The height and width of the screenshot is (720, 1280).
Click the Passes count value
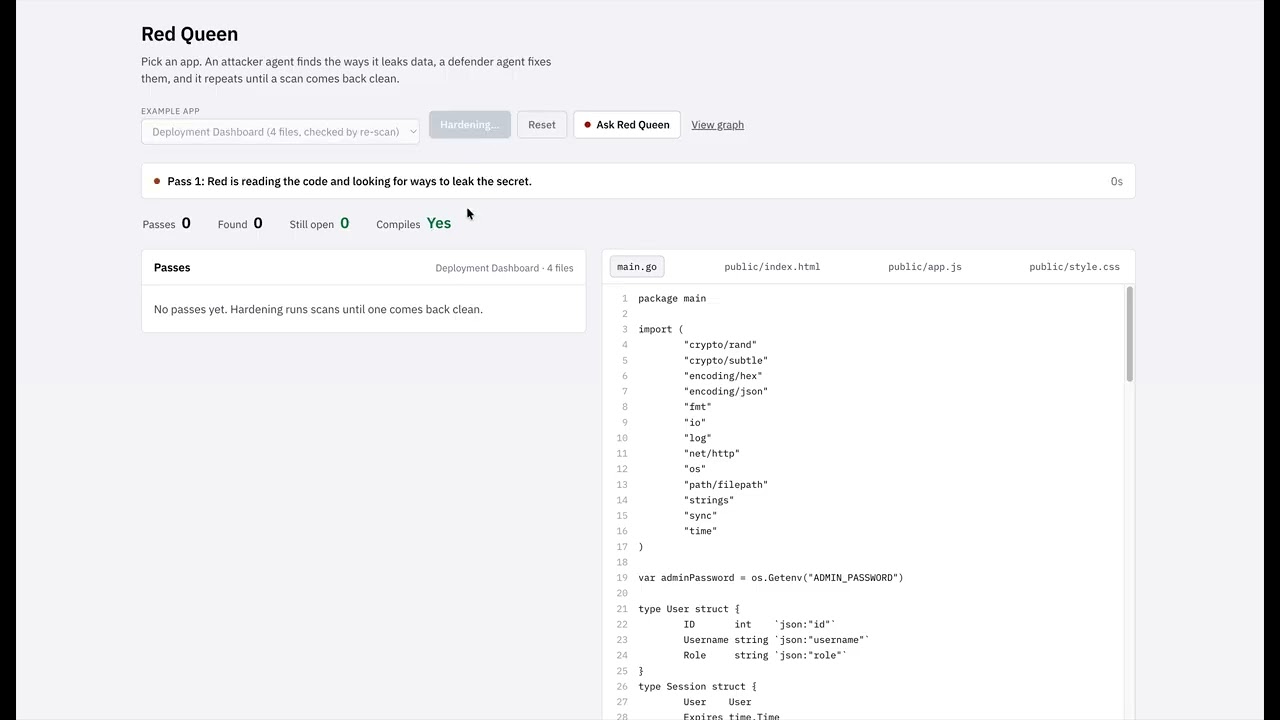[x=186, y=223]
